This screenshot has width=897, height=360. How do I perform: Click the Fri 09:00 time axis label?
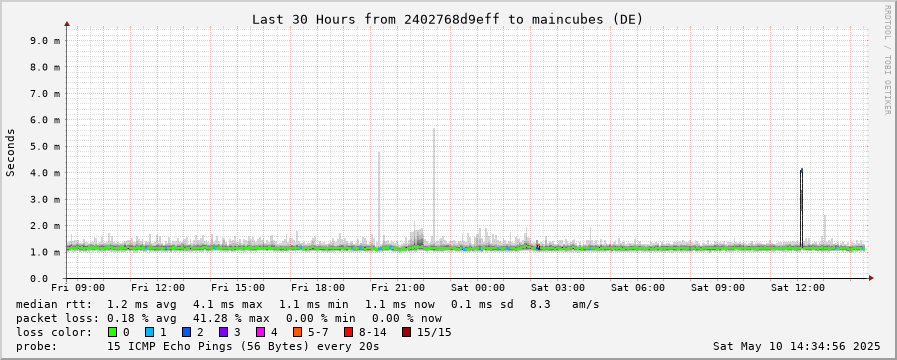78,287
